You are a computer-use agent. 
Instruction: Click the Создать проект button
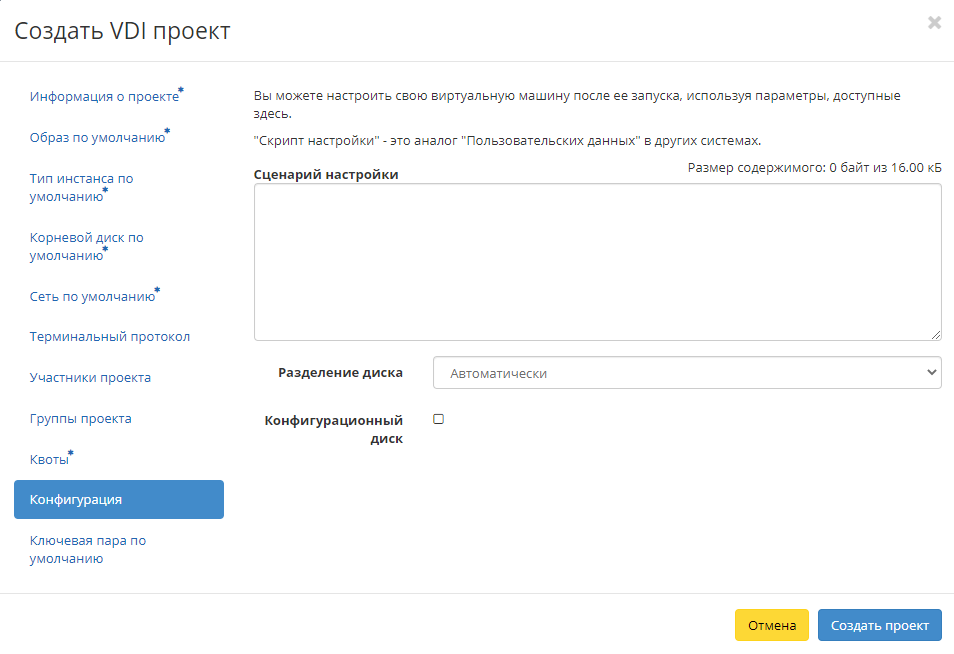879,625
